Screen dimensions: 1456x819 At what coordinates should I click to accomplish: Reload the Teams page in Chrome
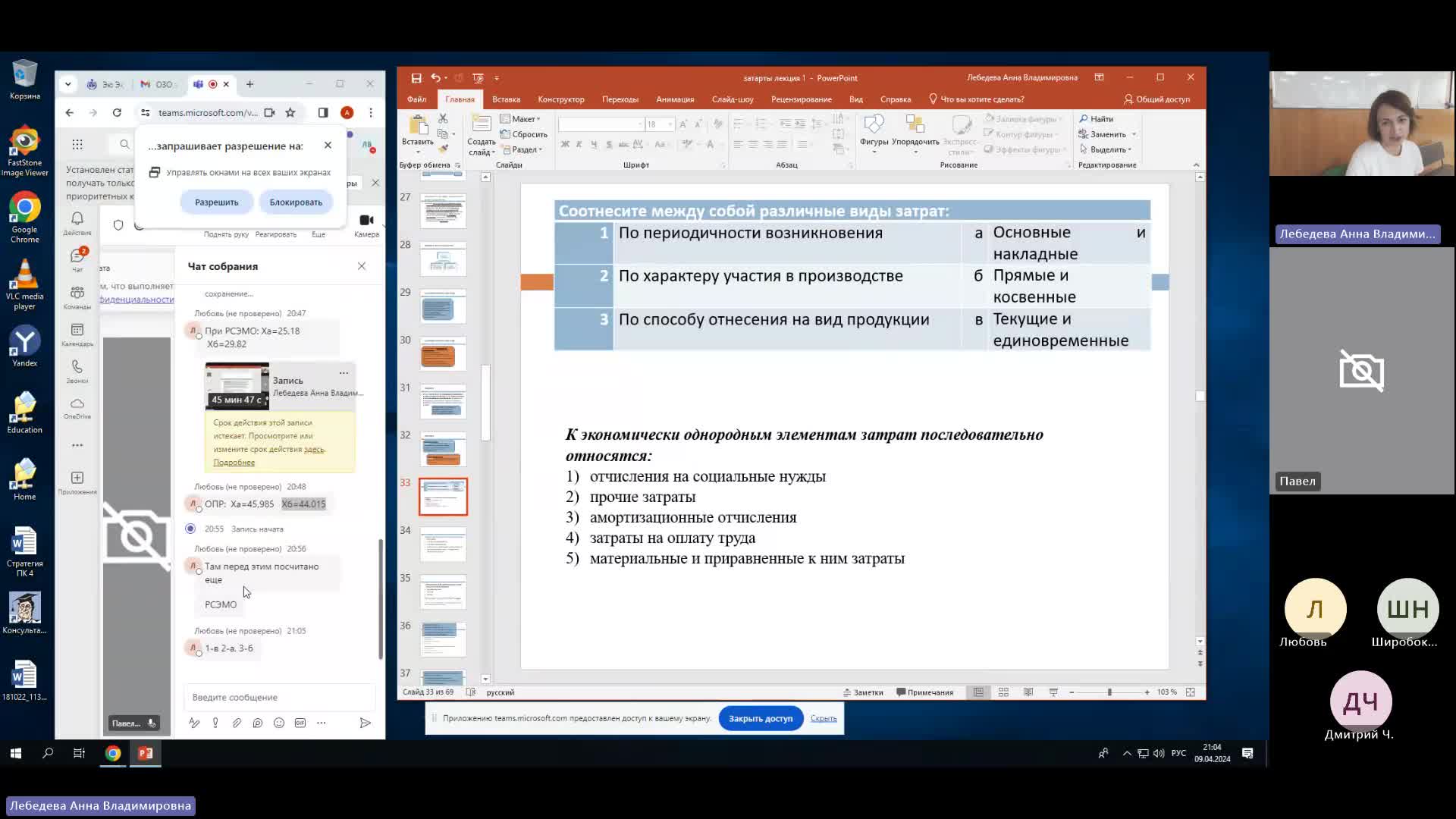117,113
